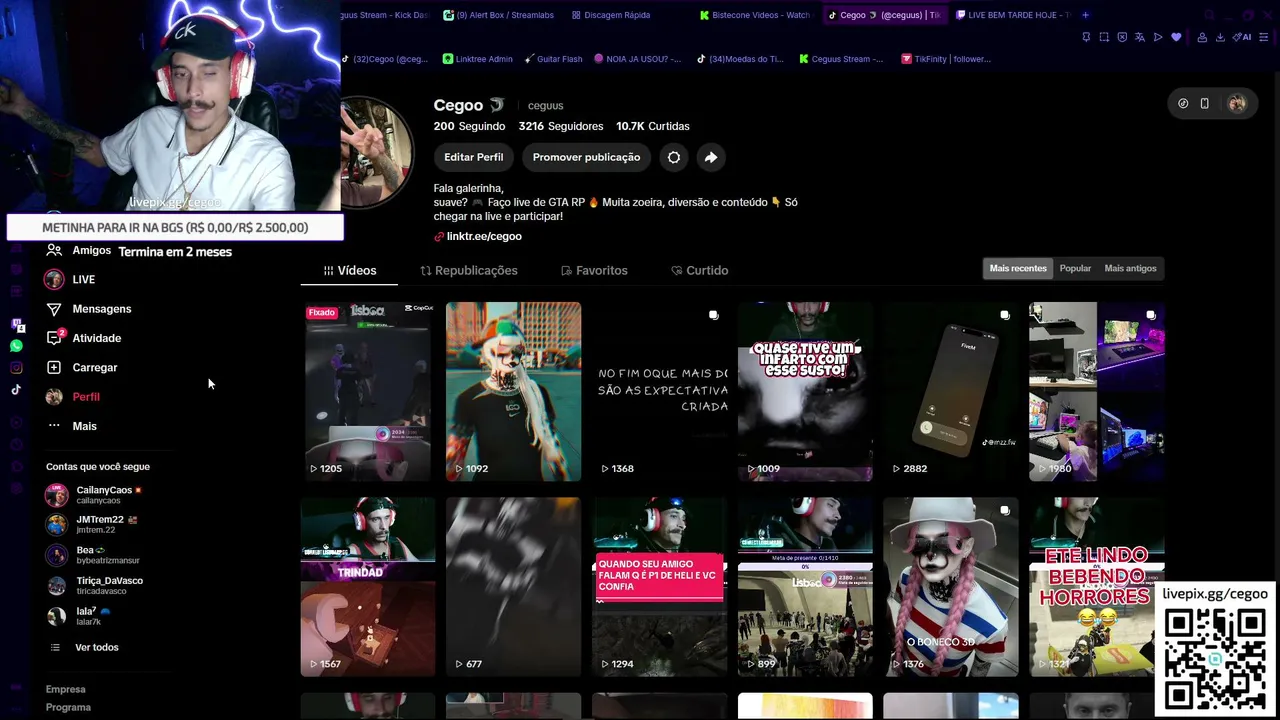This screenshot has height=720, width=1280.
Task: Open Tiriça_DaVasco followed account
Action: (95, 585)
